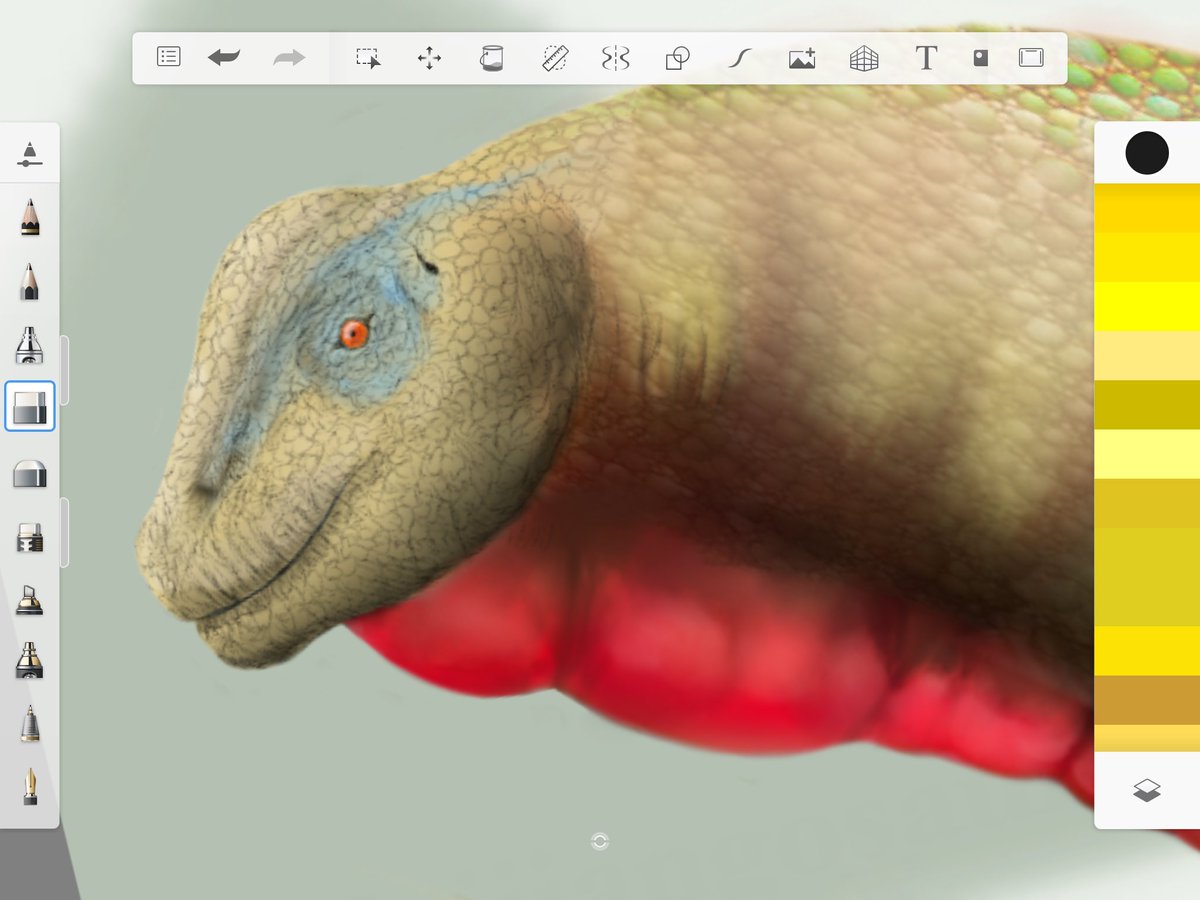
Task: Select the ballpoint pen brush
Action: [x=30, y=723]
